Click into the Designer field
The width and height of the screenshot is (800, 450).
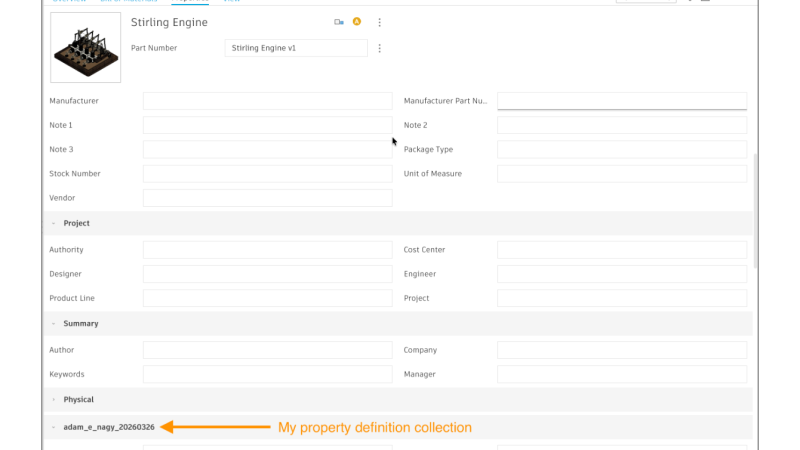pyautogui.click(x=267, y=274)
